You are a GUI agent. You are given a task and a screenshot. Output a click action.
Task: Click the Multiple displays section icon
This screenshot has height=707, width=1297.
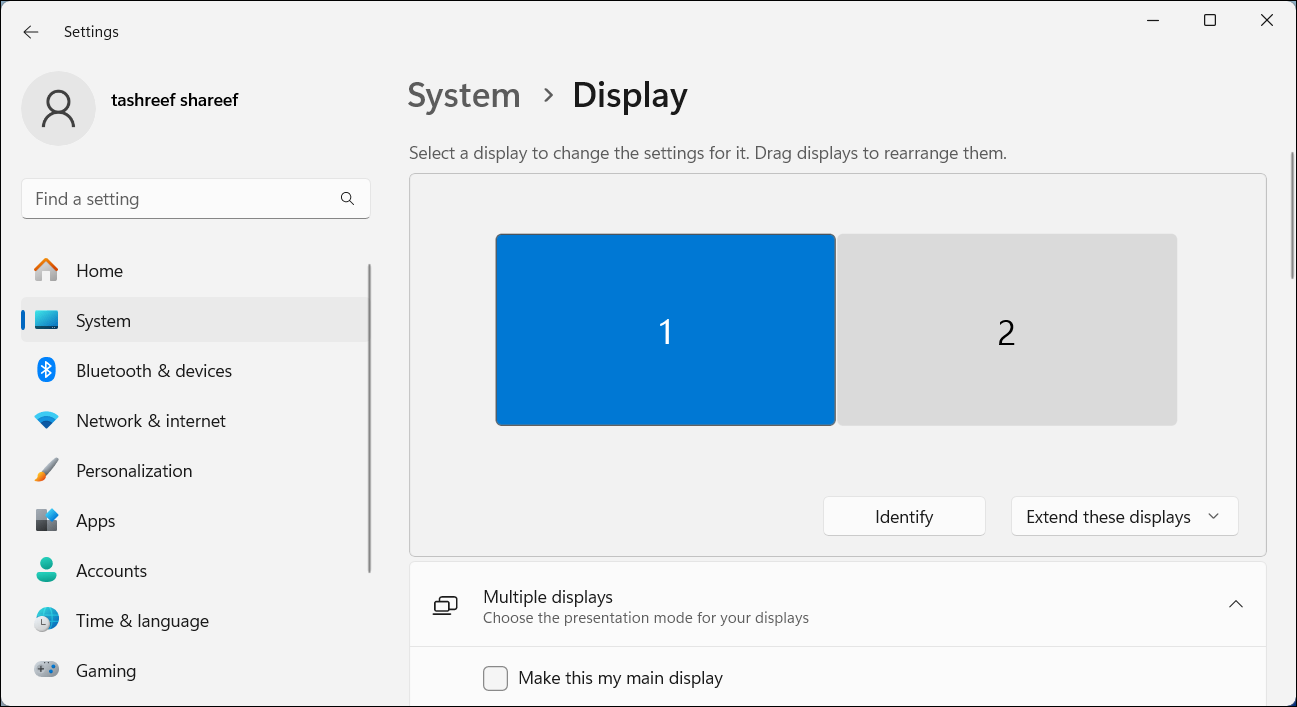(x=444, y=604)
